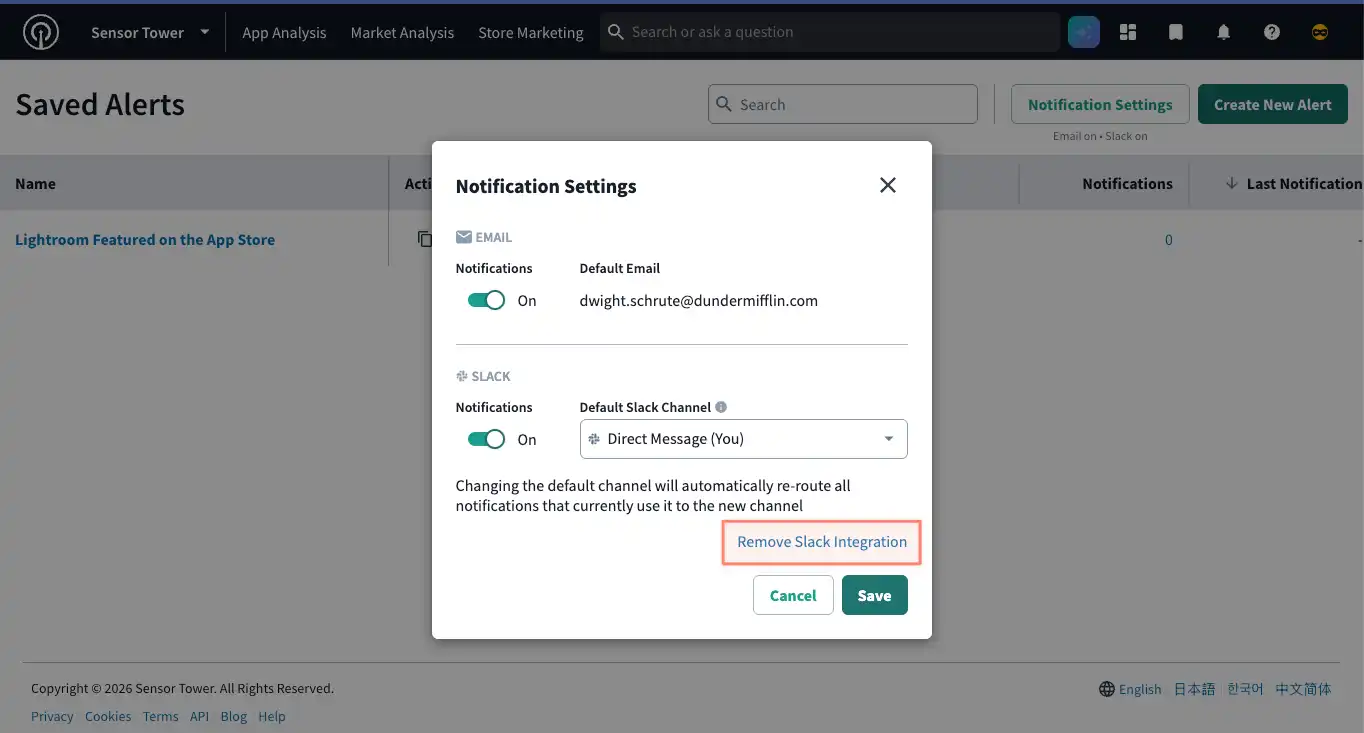This screenshot has height=733, width=1364.
Task: Open the Default Slack Channel dropdown
Action: point(743,439)
